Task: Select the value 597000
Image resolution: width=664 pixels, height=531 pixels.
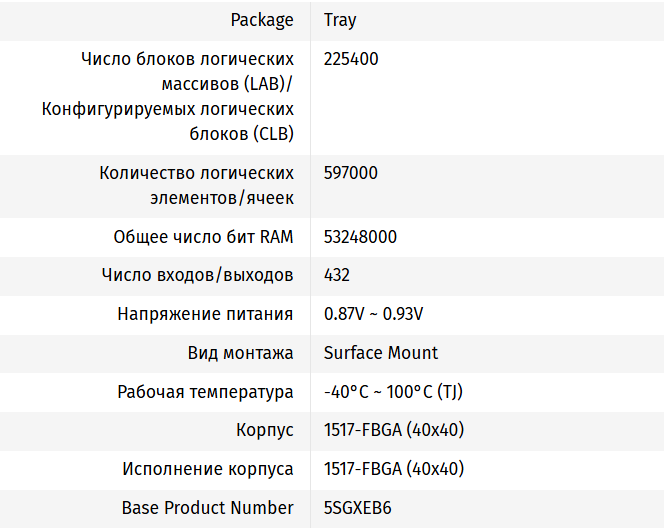Action: 351,173
